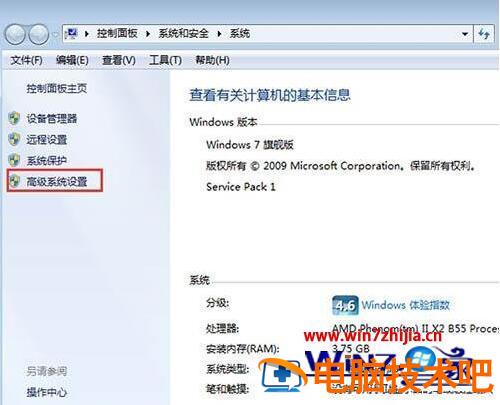
Task: Click the Forward navigation arrow button
Action: (39, 34)
